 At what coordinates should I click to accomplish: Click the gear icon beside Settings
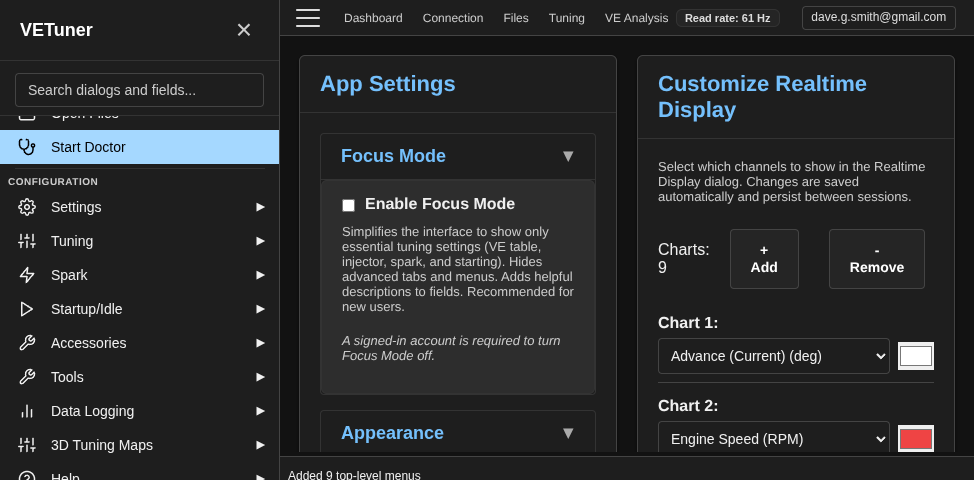(27, 207)
